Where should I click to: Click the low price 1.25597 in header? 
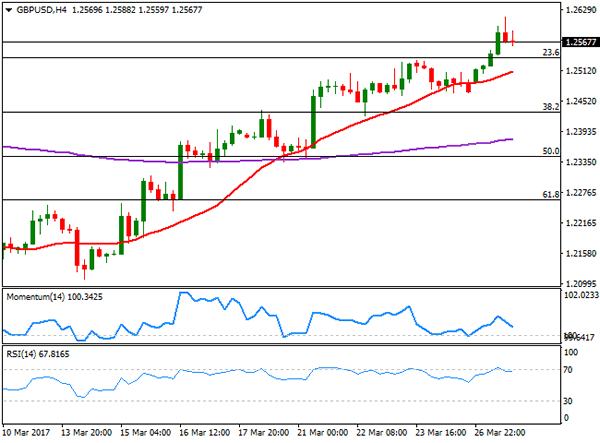(154, 10)
